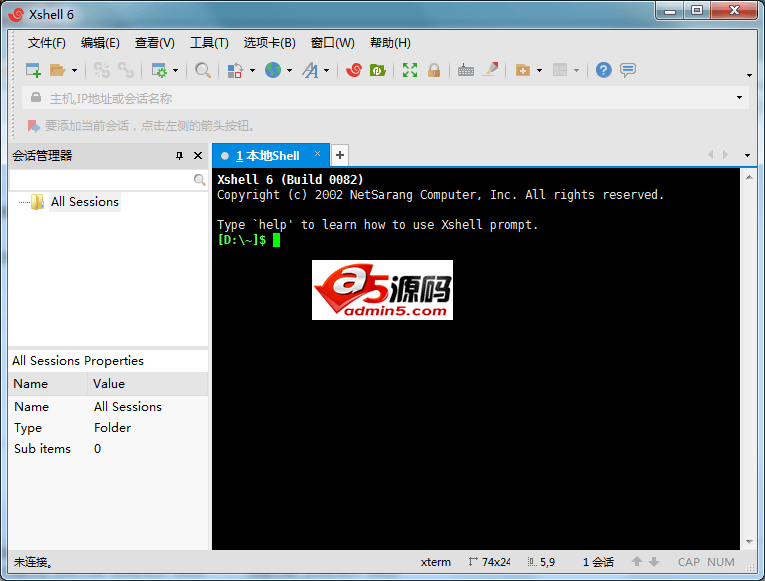Open the 查看(V) menu
The image size is (765, 581).
pyautogui.click(x=155, y=43)
